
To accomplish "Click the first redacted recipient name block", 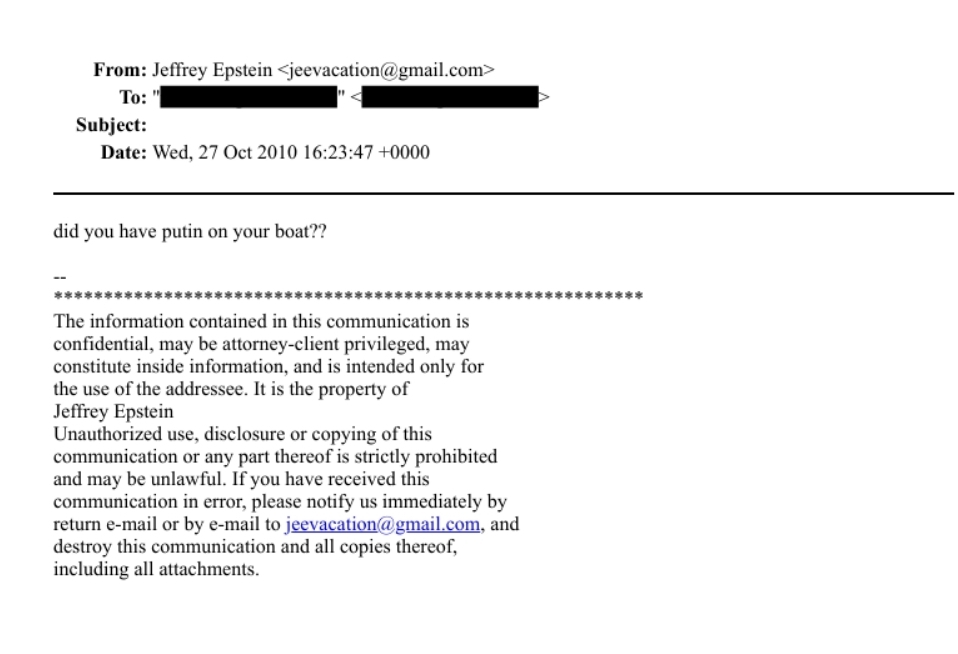I will pyautogui.click(x=249, y=97).
